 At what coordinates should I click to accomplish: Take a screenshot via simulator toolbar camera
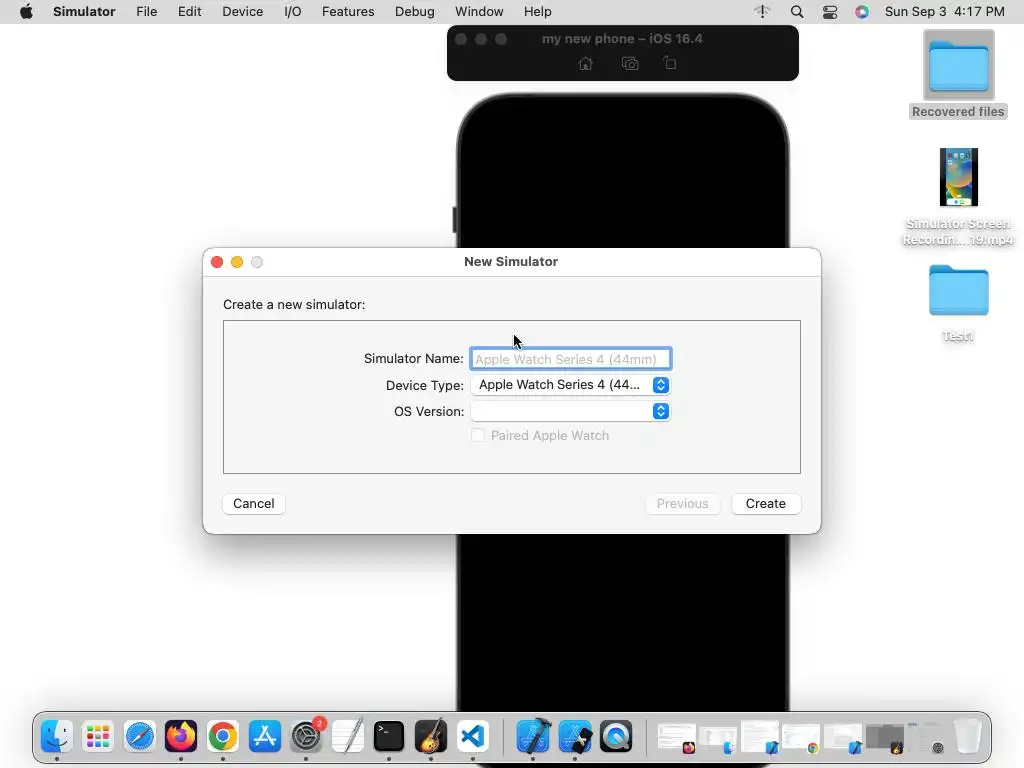point(630,63)
